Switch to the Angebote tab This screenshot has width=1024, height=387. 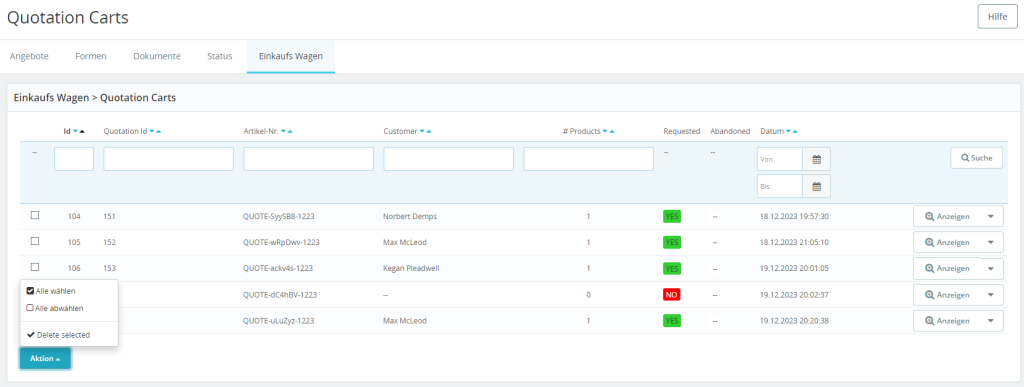tap(29, 56)
